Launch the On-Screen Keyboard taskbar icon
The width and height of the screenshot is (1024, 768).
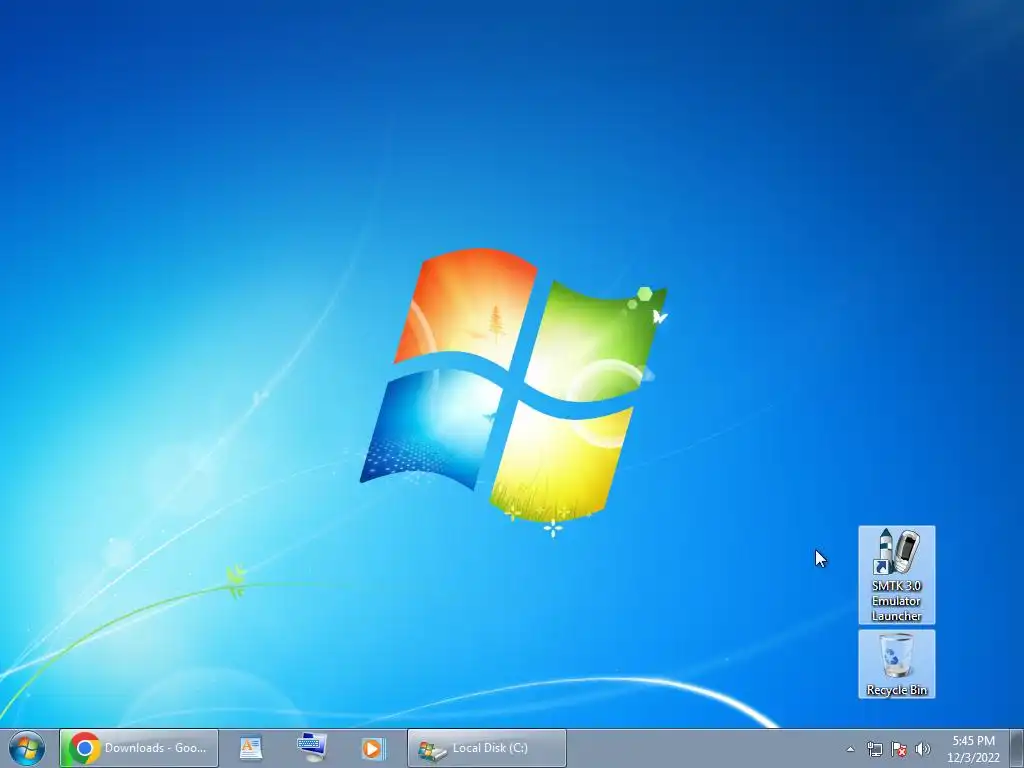point(312,748)
